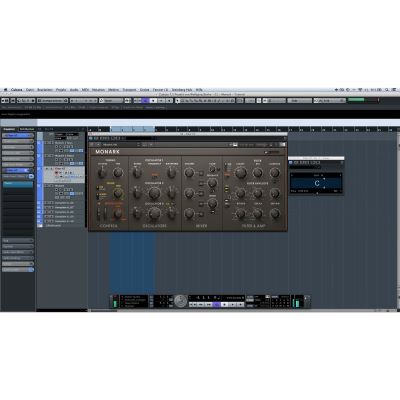Open the Transport menu

[x=129, y=90]
